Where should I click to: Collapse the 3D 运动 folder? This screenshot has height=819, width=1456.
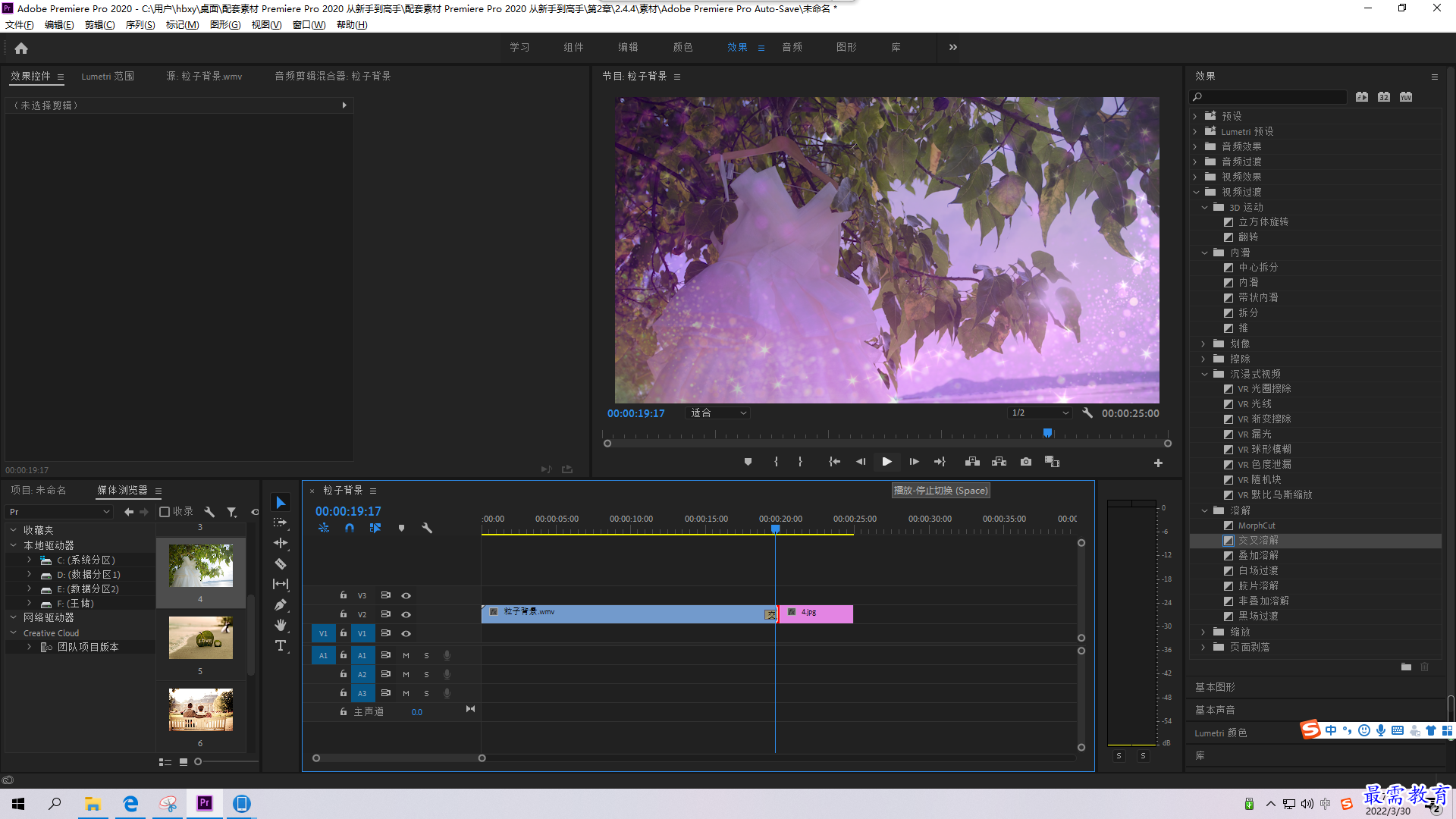pos(1204,207)
